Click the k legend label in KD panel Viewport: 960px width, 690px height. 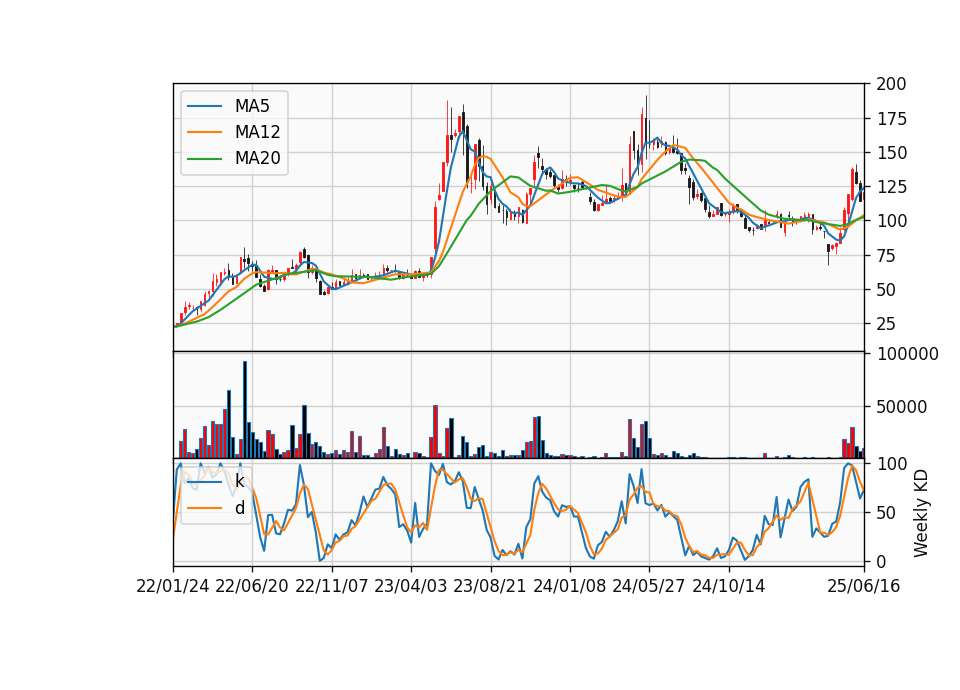click(239, 482)
